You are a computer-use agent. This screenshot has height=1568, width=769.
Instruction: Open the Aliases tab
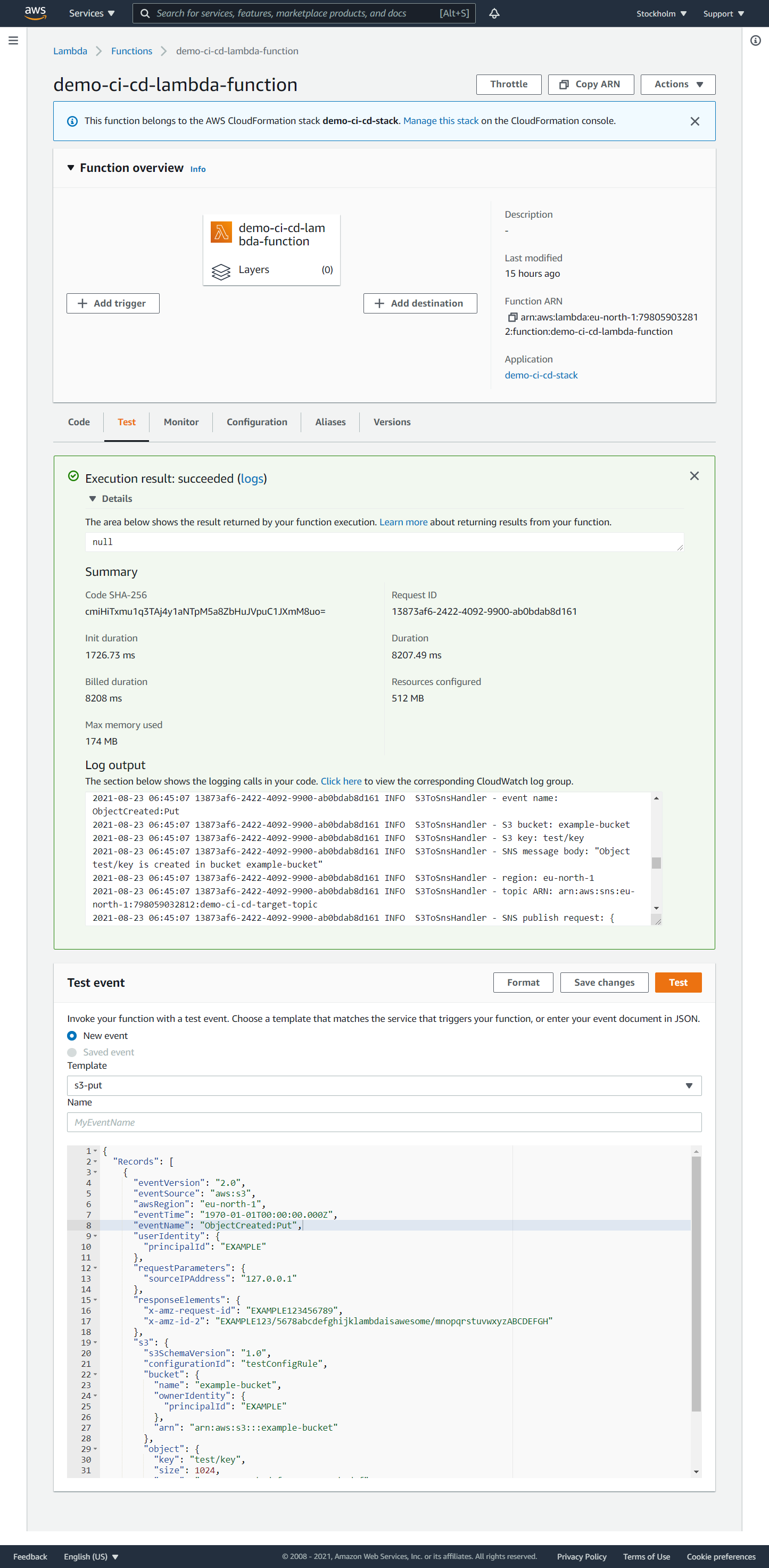[330, 422]
